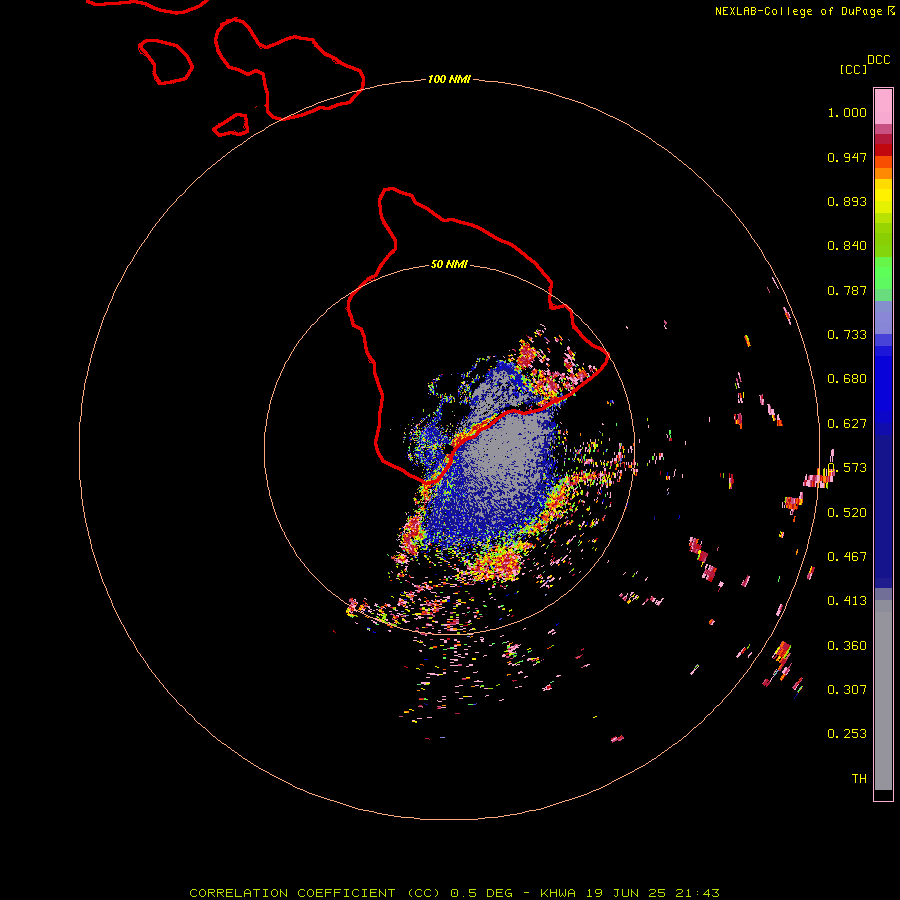
Task: Pick the bright green color bar segment
Action: [x=883, y=273]
